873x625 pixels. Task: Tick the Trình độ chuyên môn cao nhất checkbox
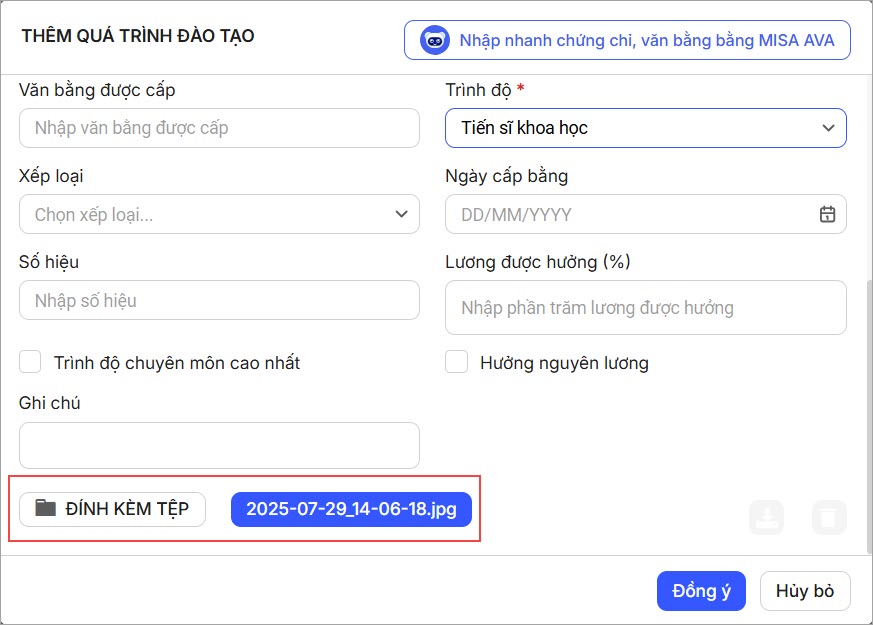click(31, 362)
